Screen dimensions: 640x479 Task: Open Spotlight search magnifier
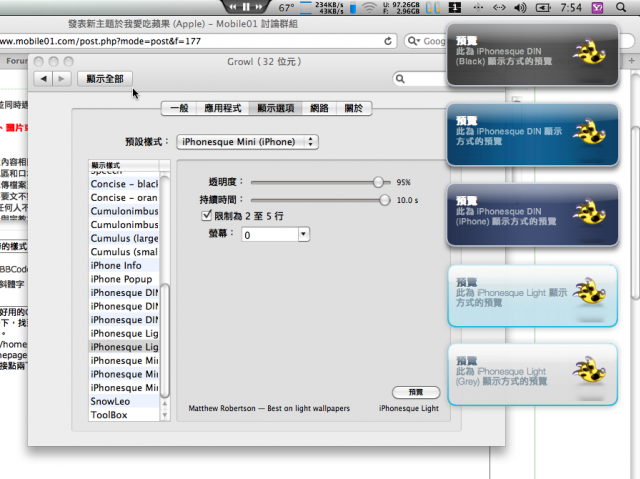point(621,7)
